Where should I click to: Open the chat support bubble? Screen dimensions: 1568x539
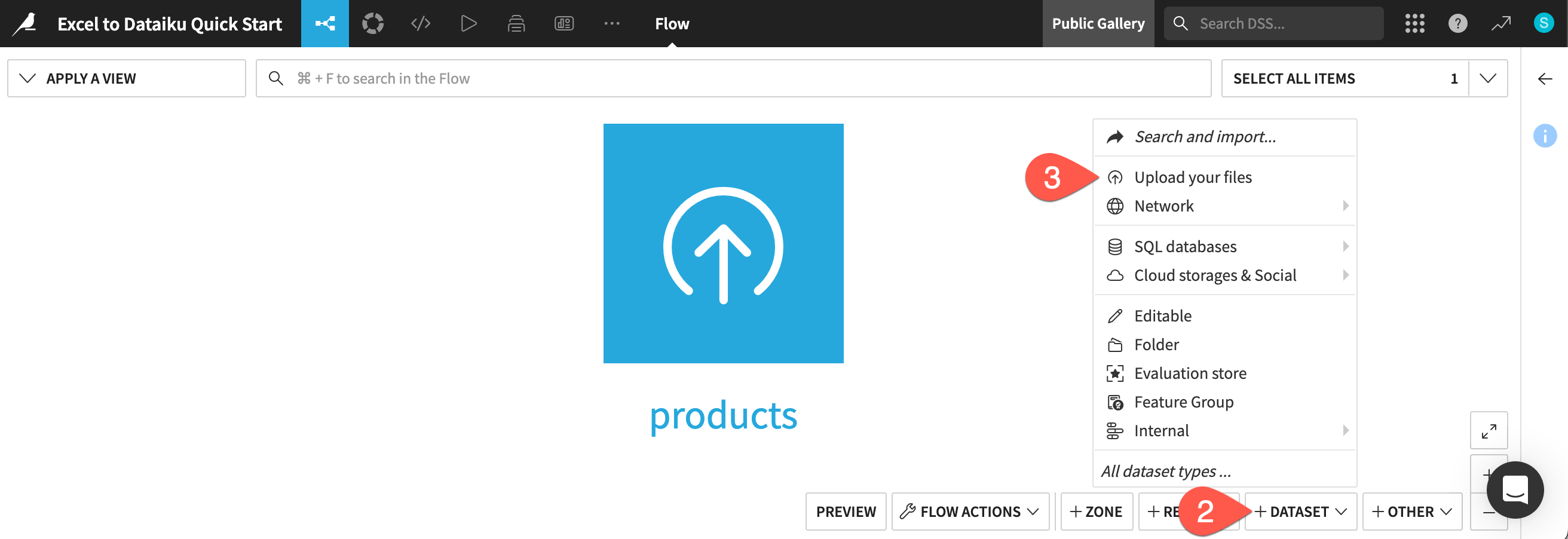1515,490
